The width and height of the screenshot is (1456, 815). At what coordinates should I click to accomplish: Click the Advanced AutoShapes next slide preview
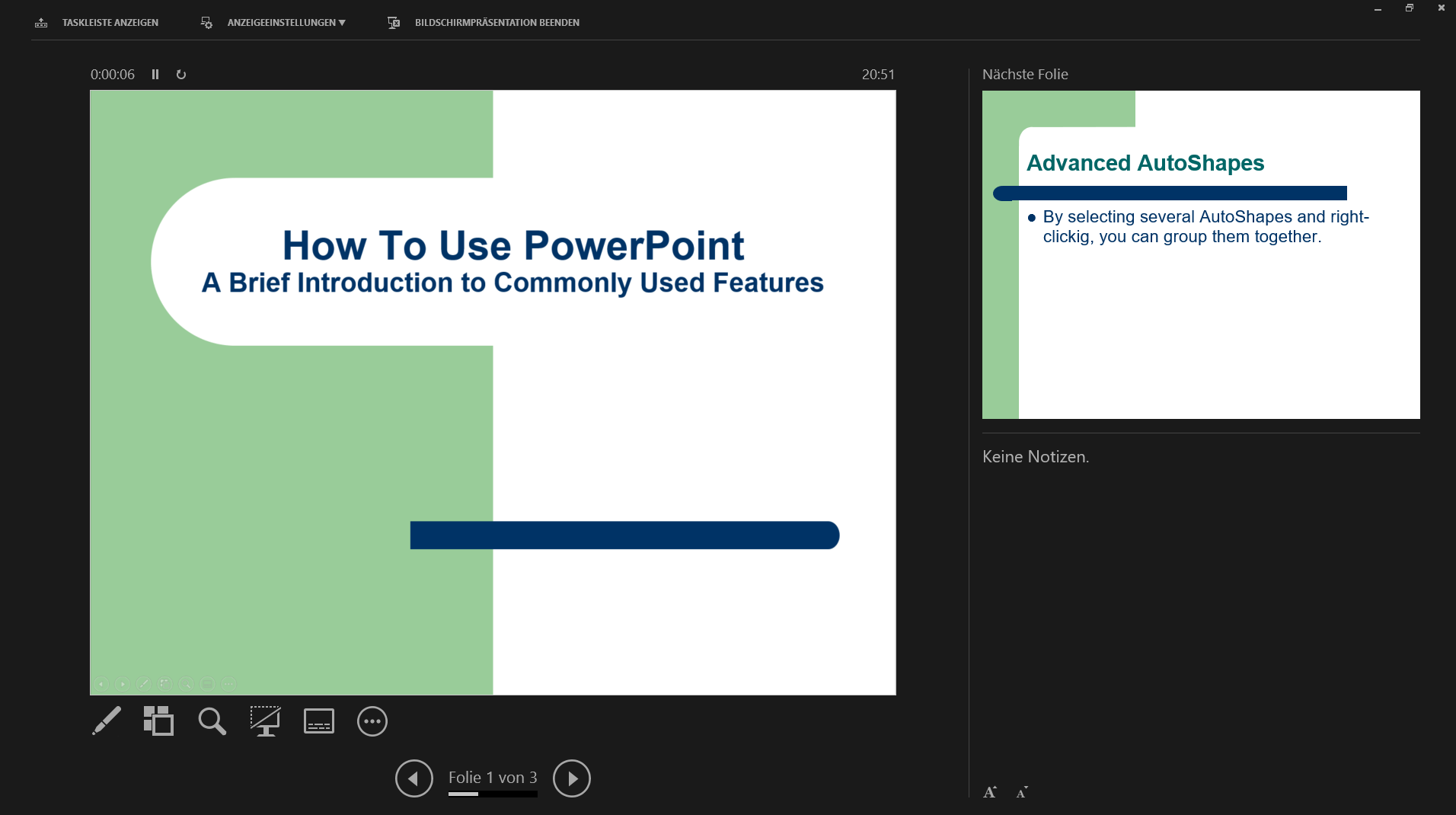coord(1200,254)
